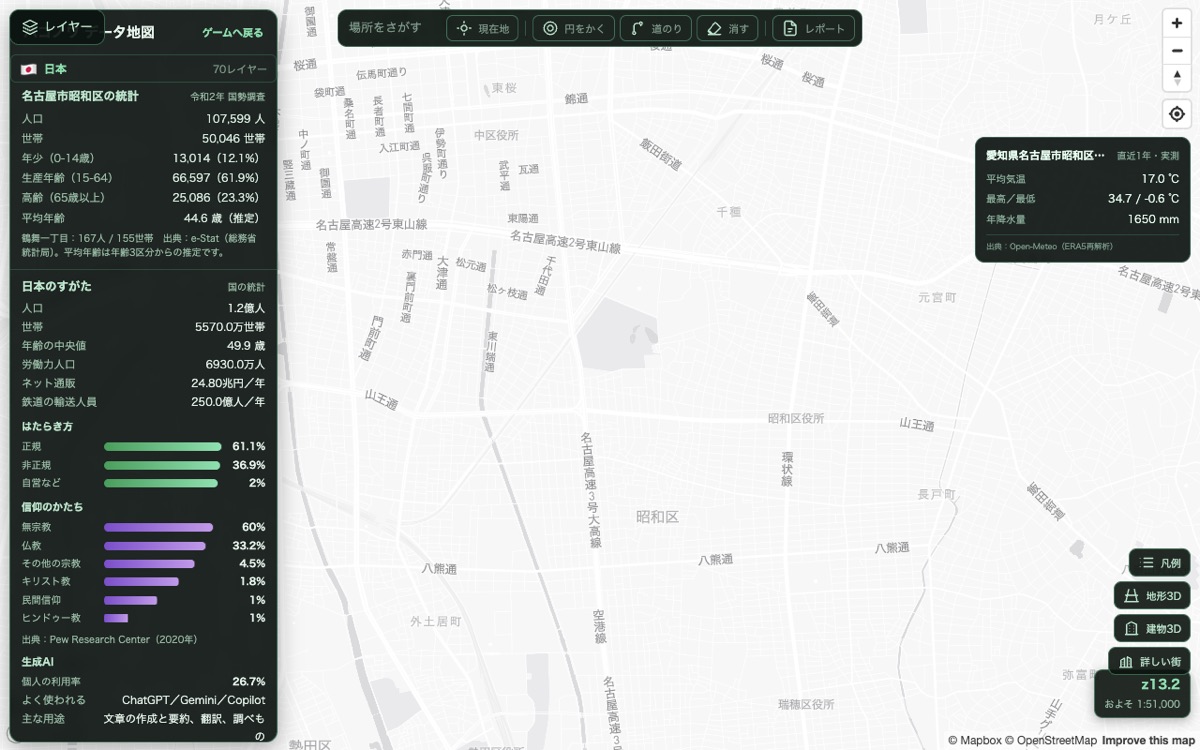
Task: Toggle 詳しい街 detailed city view
Action: (1149, 661)
